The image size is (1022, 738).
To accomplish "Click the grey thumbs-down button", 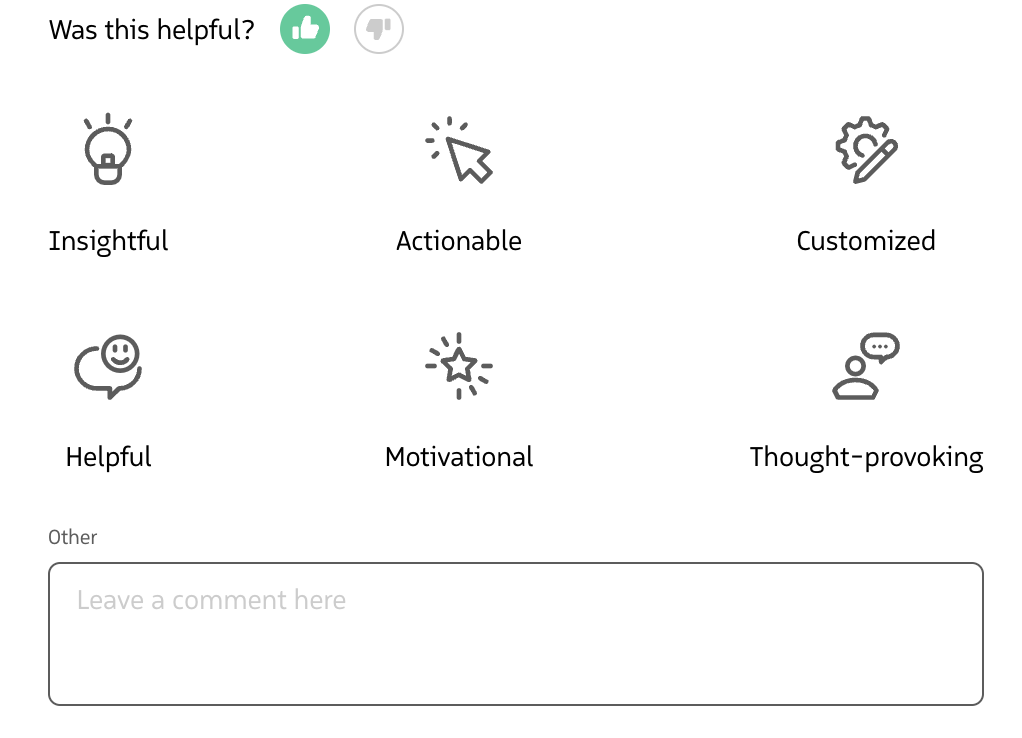I will tap(379, 29).
